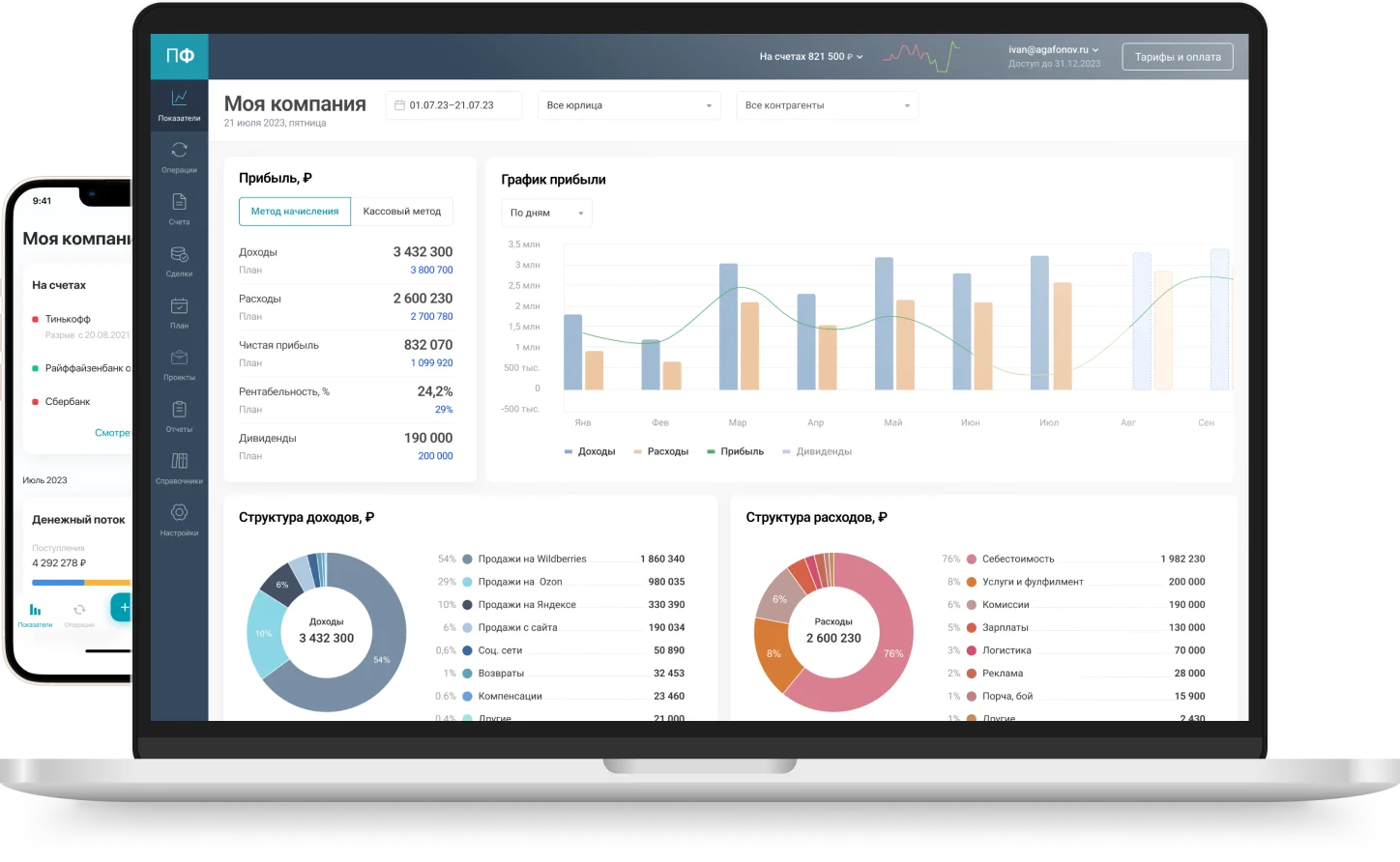Viewport: 1400px width, 862px height.
Task: Open the Отчеты clipboard icon
Action: pos(179,410)
